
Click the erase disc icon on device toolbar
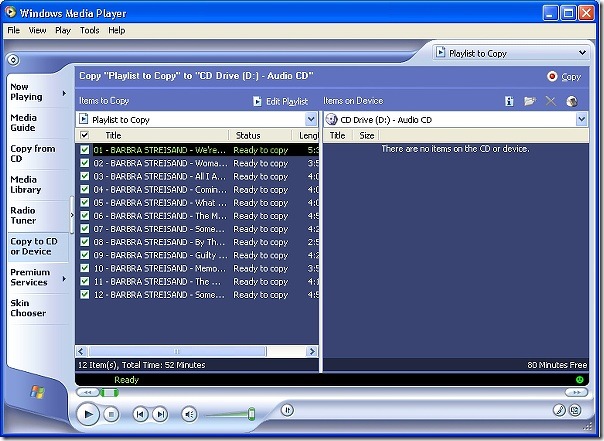(x=572, y=101)
